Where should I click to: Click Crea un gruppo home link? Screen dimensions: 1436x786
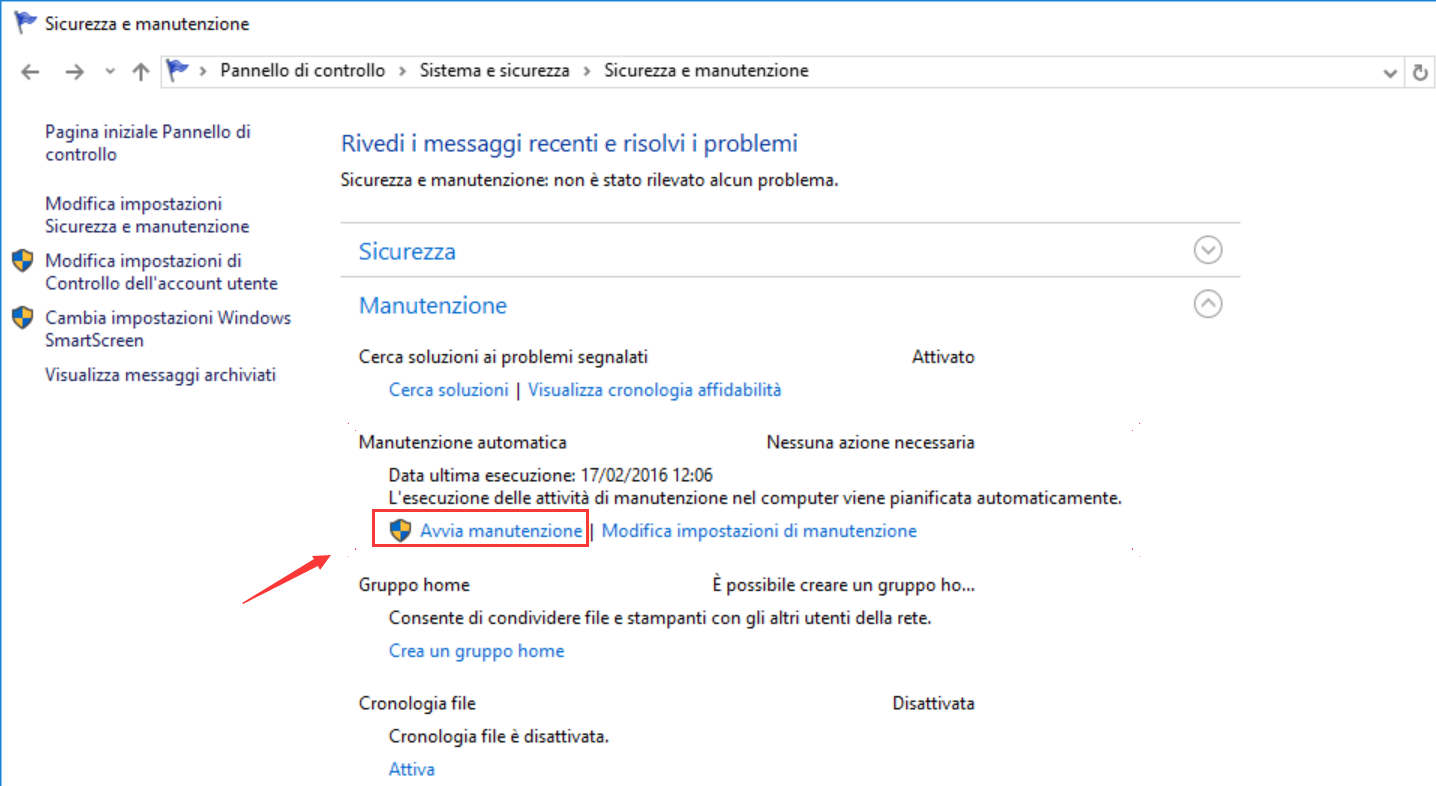click(x=476, y=651)
